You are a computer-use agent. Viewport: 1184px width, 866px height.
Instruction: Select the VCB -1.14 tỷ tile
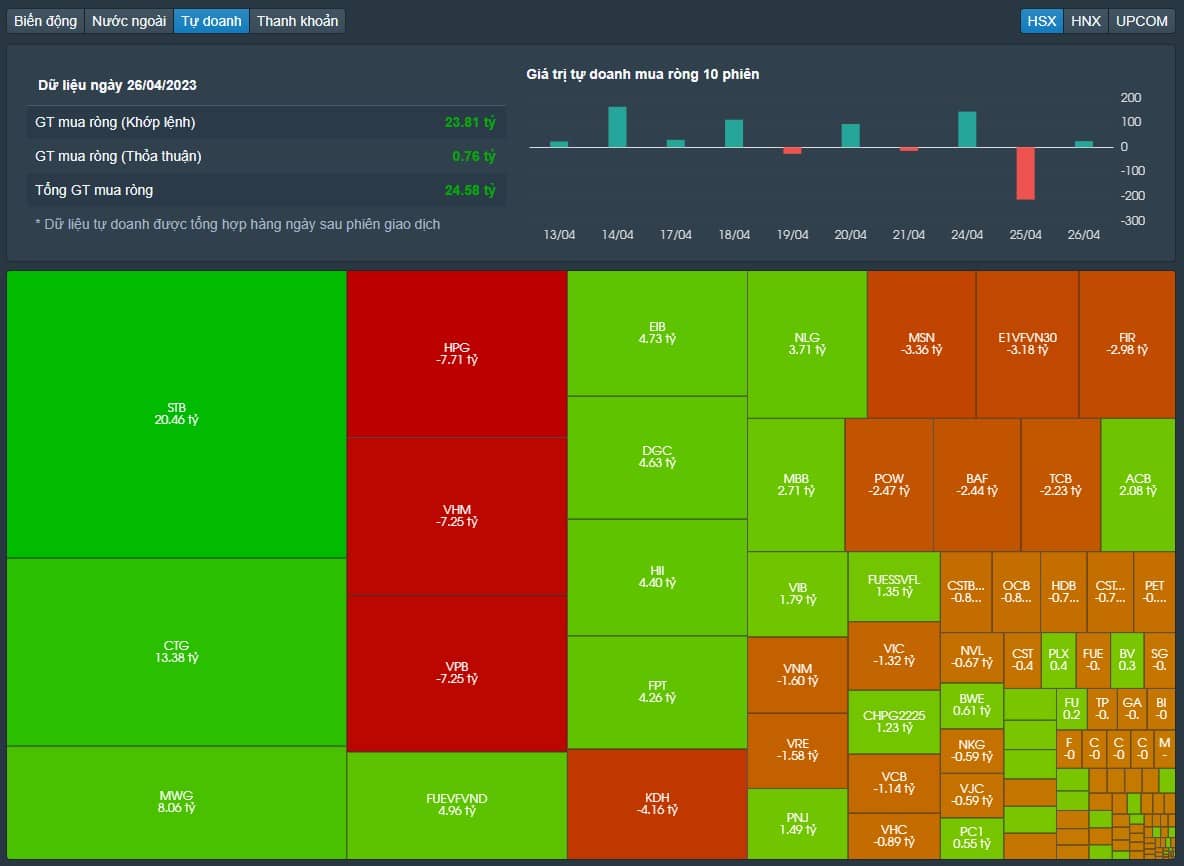coord(894,783)
